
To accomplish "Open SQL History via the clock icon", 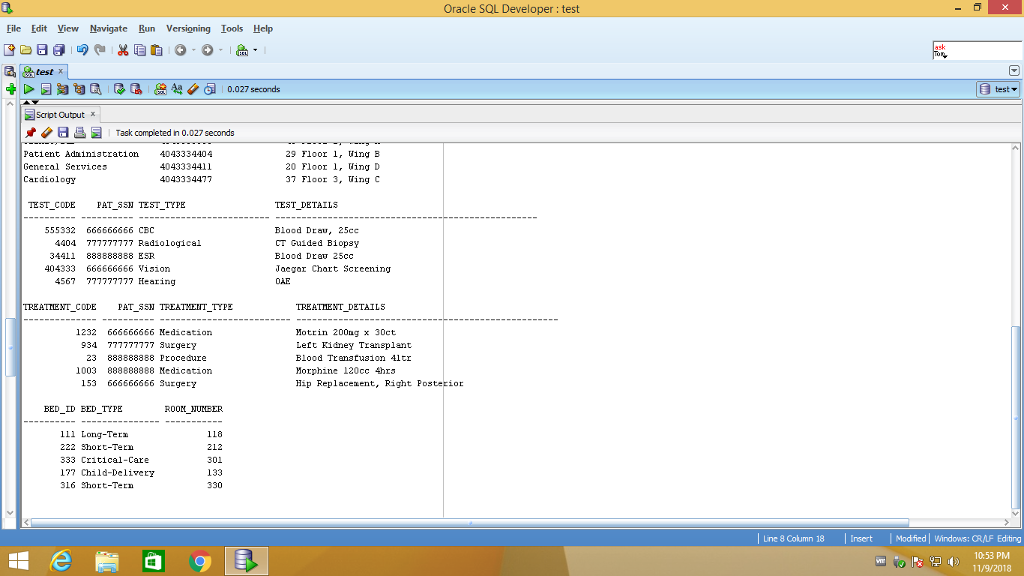I will click(210, 89).
